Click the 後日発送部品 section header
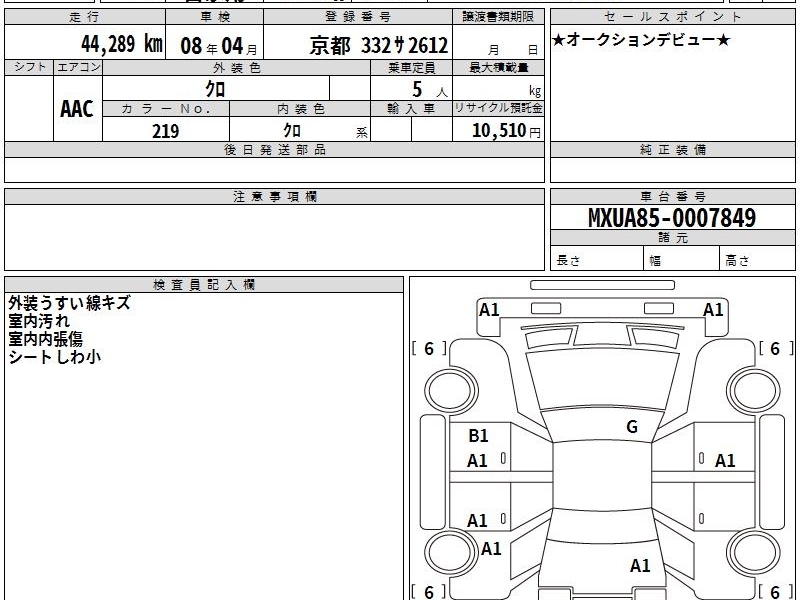Screen dimensions: 800x600 pos(274,149)
